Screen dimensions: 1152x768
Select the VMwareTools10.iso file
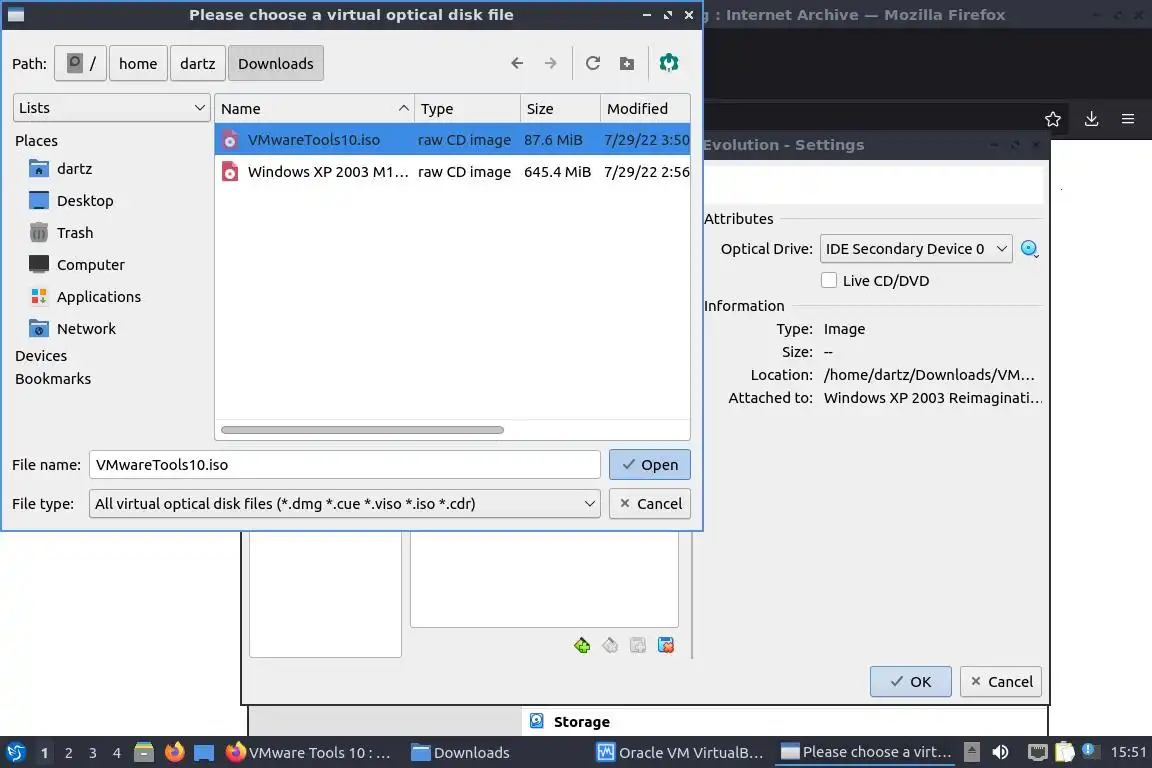pyautogui.click(x=453, y=140)
